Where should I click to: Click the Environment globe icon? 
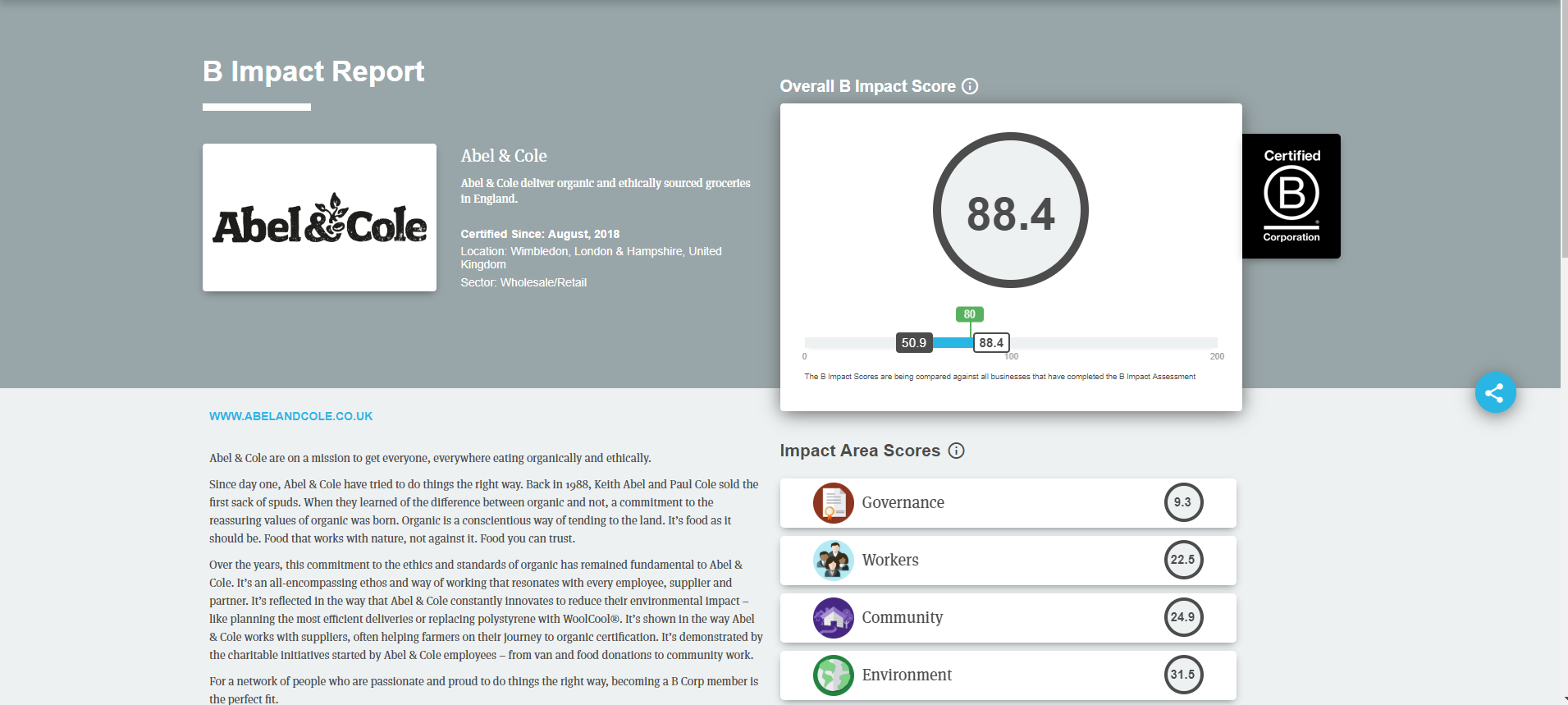[x=833, y=675]
